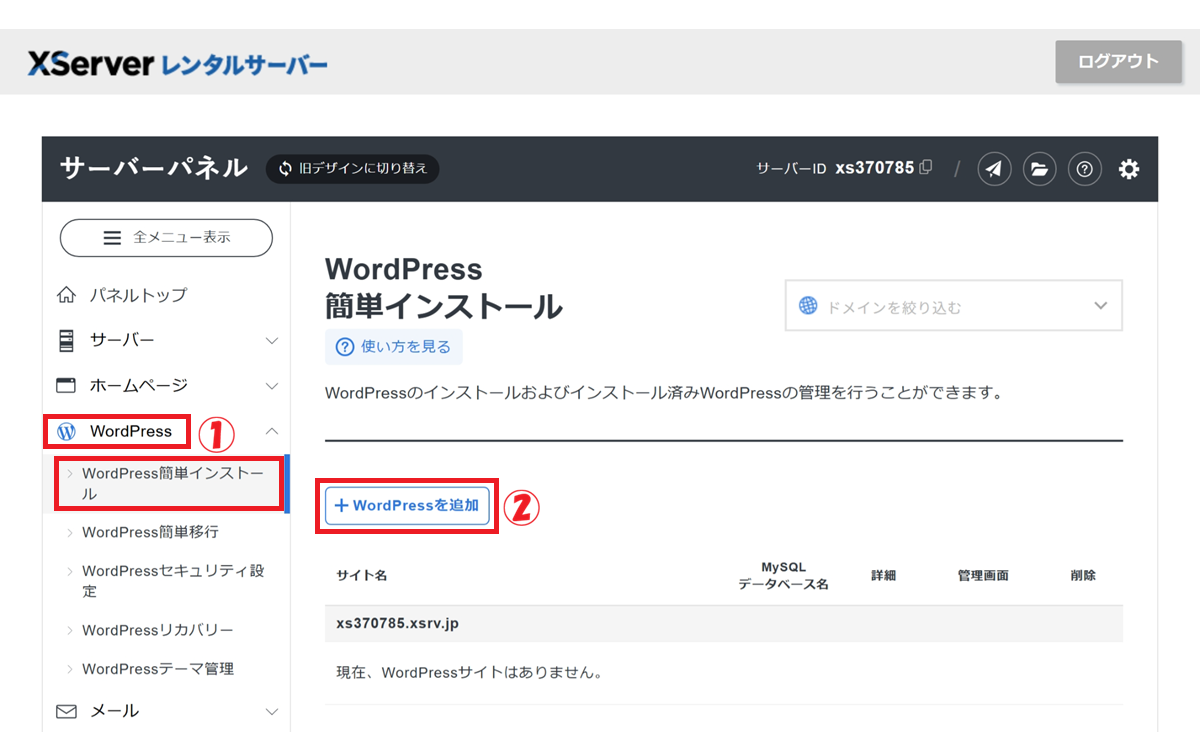The image size is (1200, 732).
Task: Click the 全メニュー表示 button
Action: 166,238
